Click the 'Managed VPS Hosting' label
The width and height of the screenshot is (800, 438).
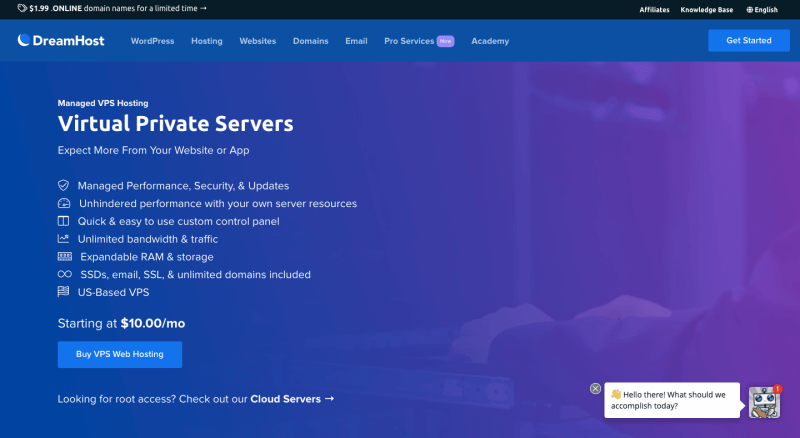click(103, 103)
